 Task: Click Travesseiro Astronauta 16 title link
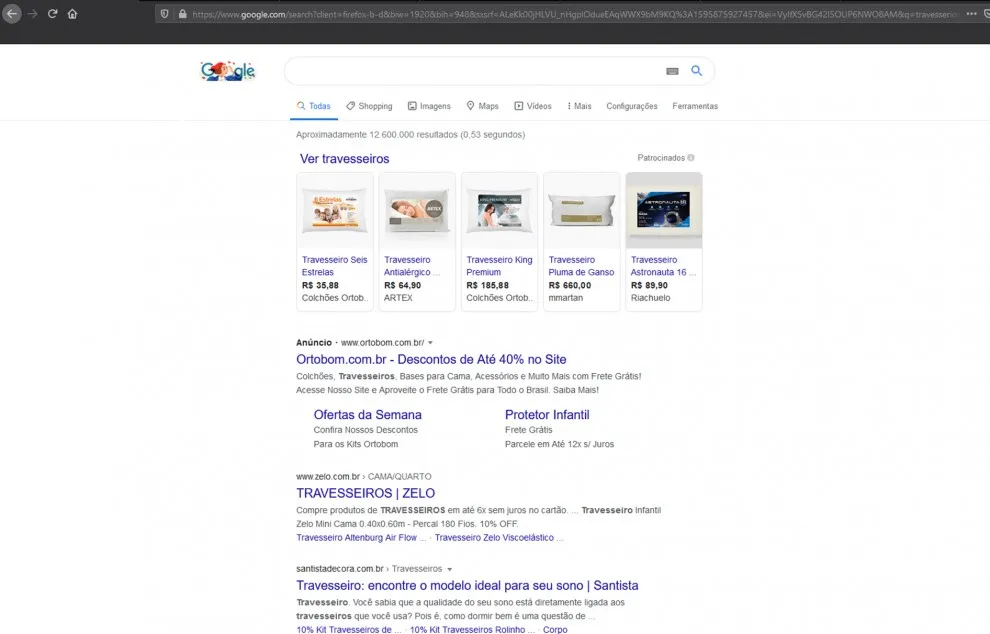663,266
